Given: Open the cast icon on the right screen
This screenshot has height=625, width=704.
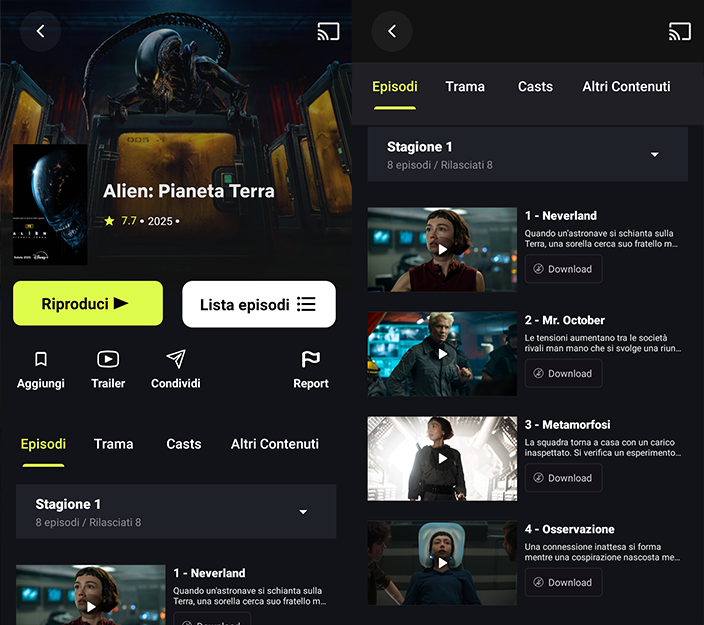Looking at the screenshot, I should [679, 31].
